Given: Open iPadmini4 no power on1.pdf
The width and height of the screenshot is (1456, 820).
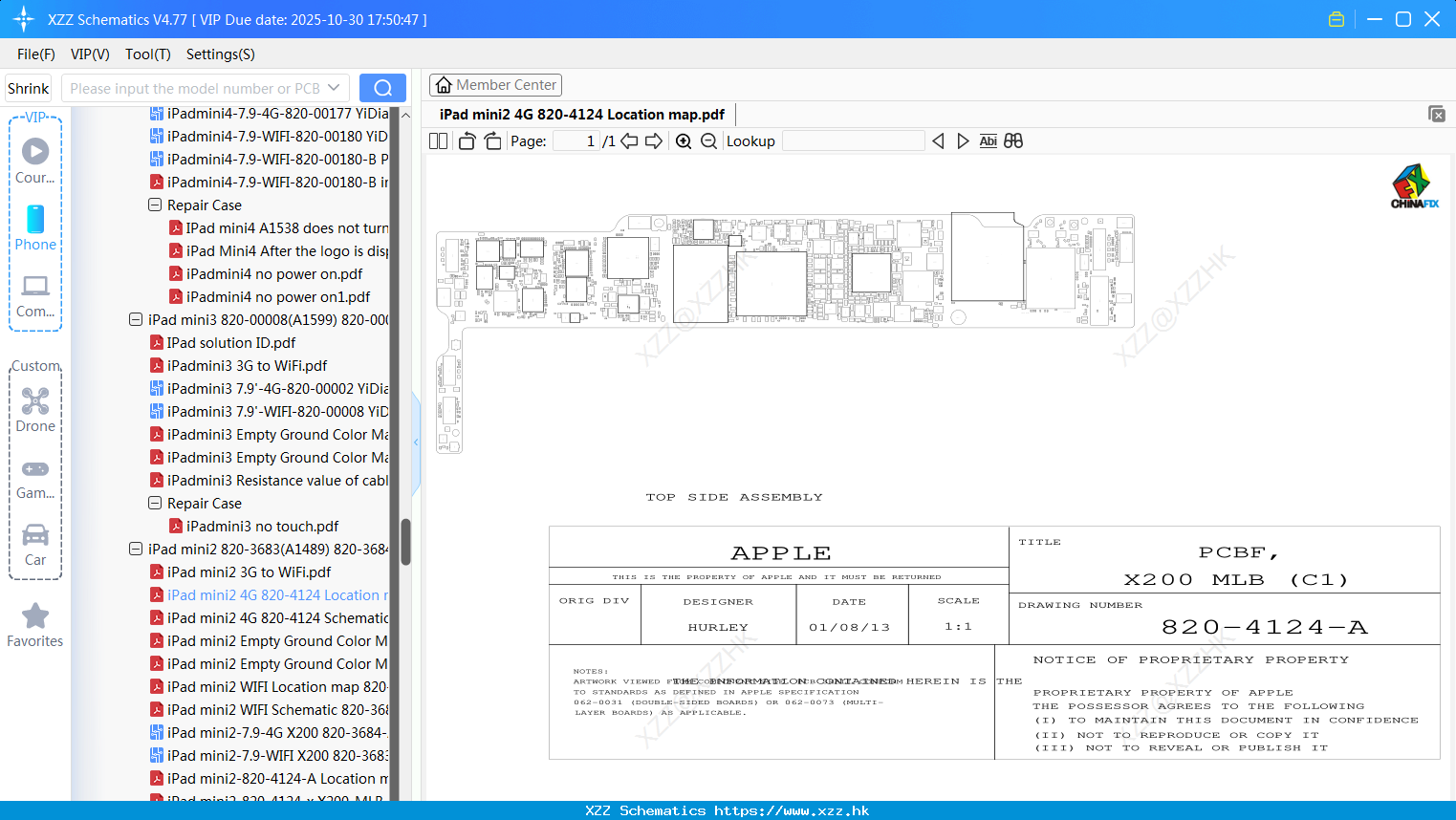Looking at the screenshot, I should tap(270, 296).
